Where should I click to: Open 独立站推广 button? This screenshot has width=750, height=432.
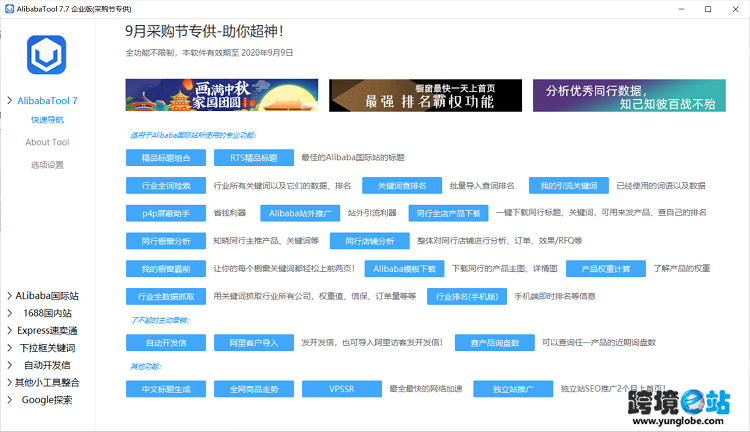(513, 389)
